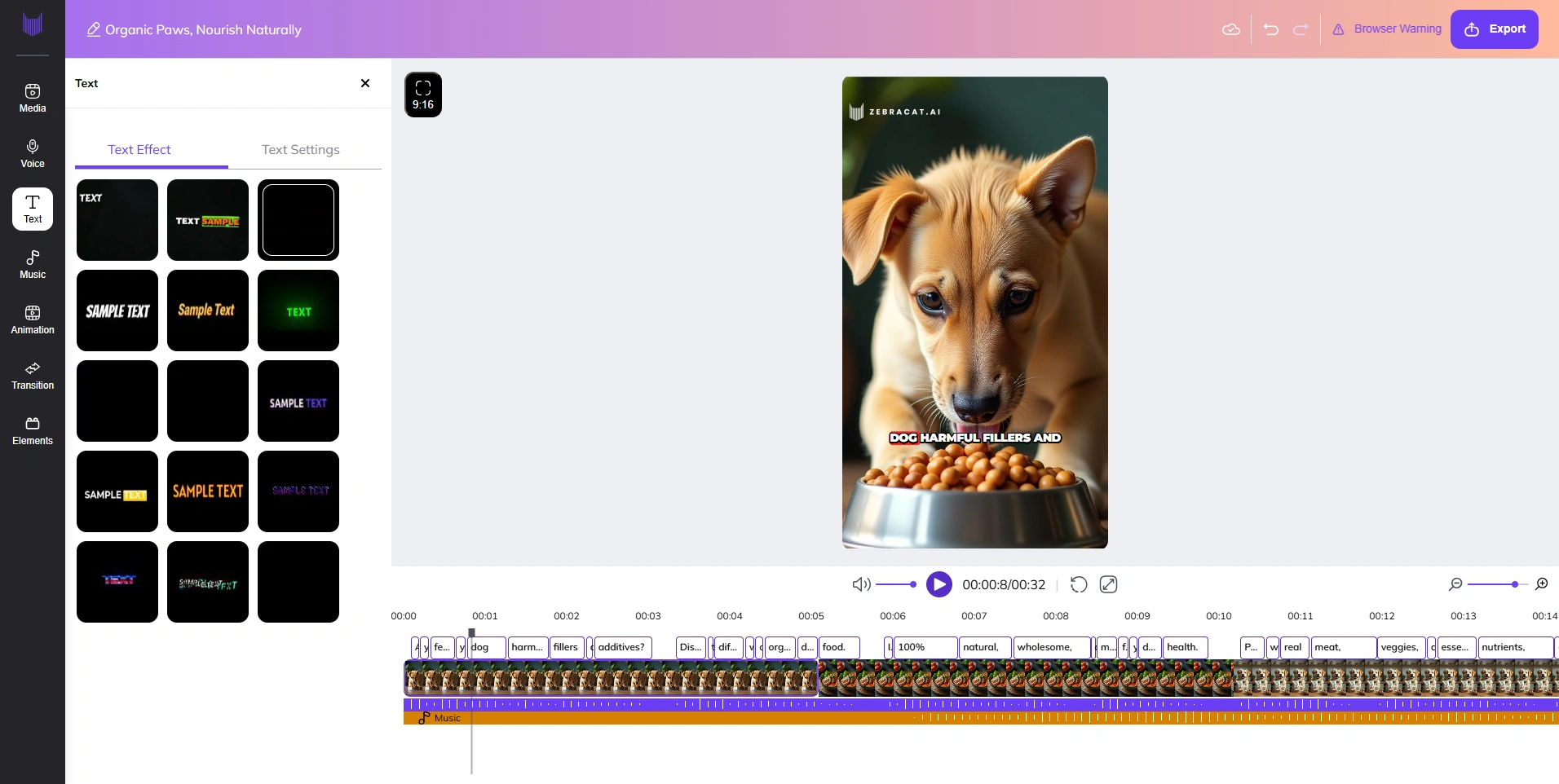Click the 'fillers' caption clip
Screen dimensions: 1559x784
pos(567,647)
